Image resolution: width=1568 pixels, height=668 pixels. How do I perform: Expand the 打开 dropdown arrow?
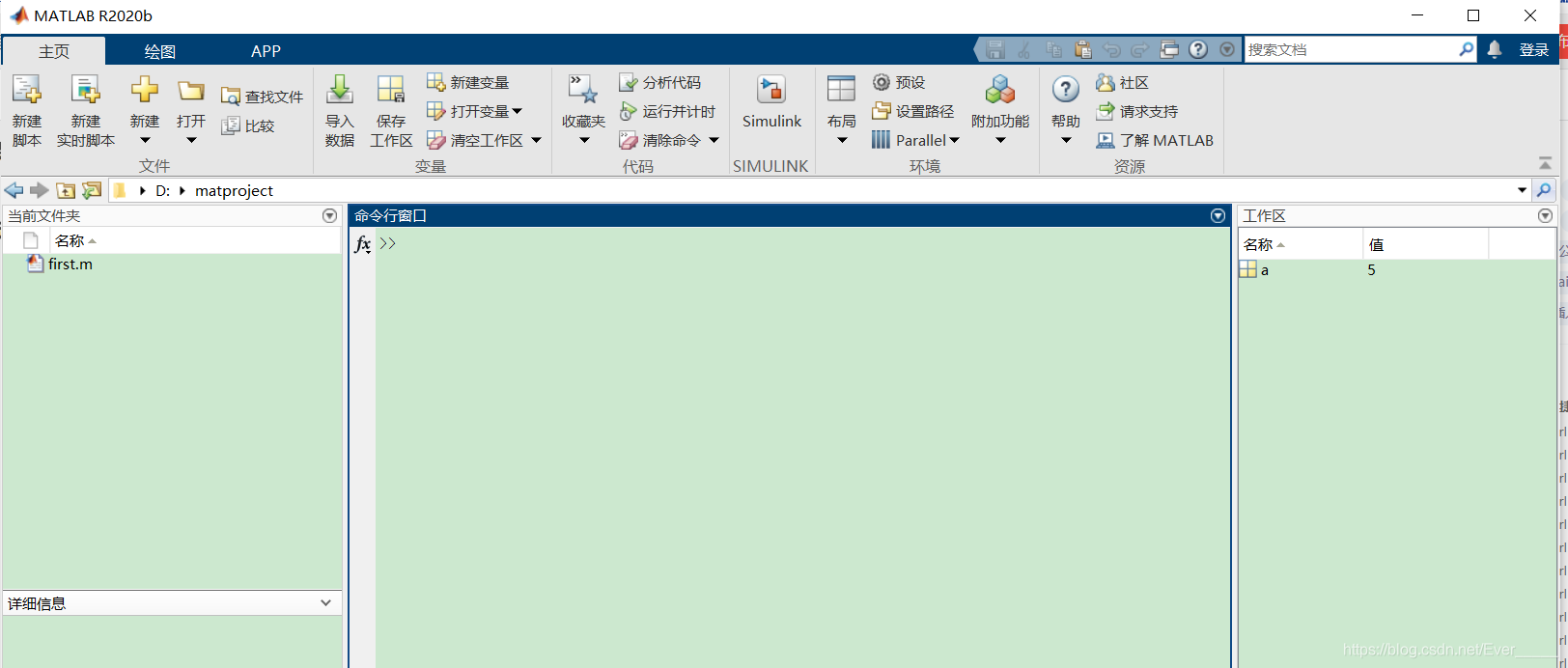[191, 141]
